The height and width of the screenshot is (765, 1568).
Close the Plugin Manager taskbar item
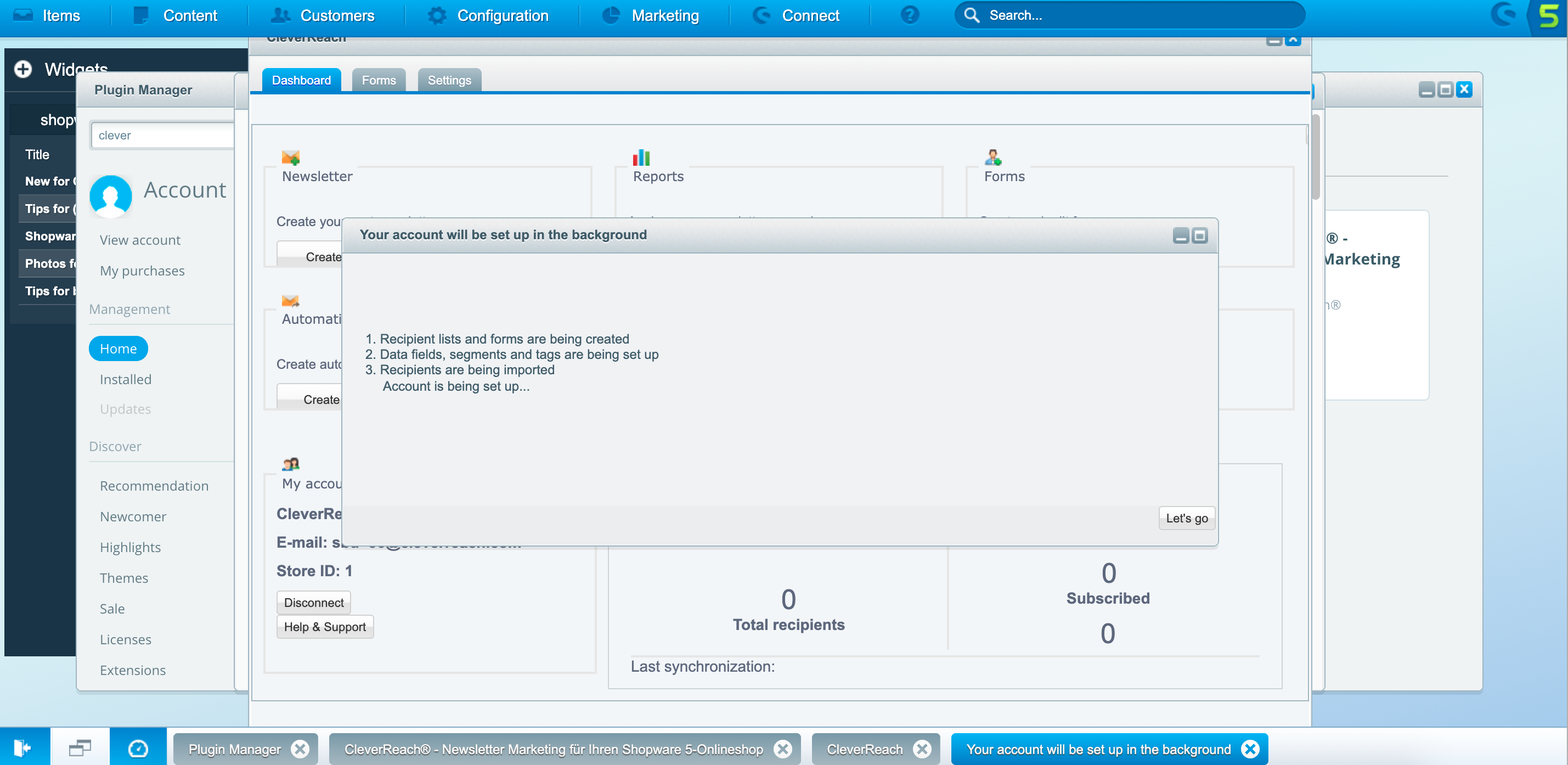[x=300, y=749]
